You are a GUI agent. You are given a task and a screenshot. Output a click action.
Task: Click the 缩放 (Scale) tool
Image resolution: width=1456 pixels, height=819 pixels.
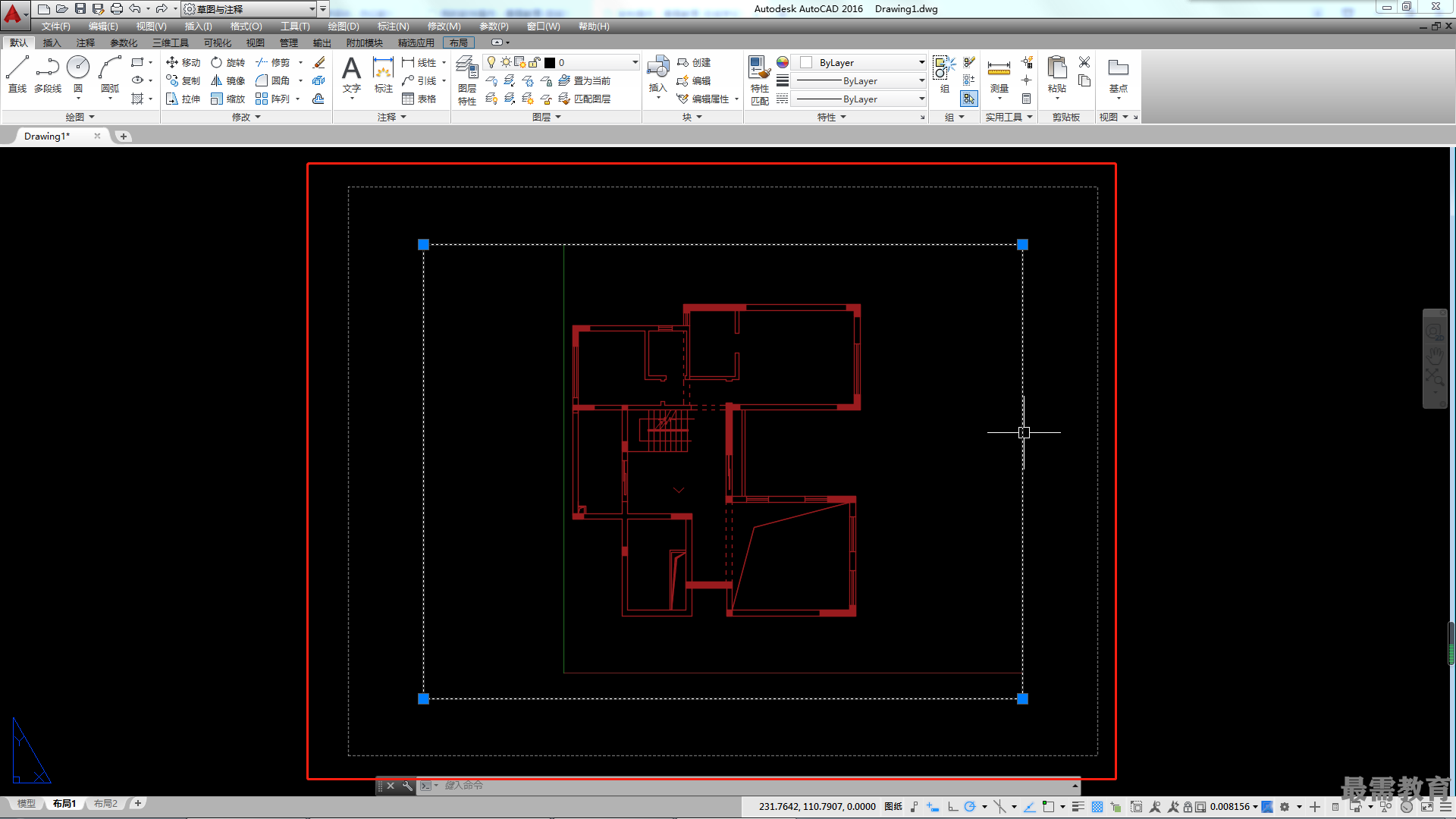(x=228, y=99)
